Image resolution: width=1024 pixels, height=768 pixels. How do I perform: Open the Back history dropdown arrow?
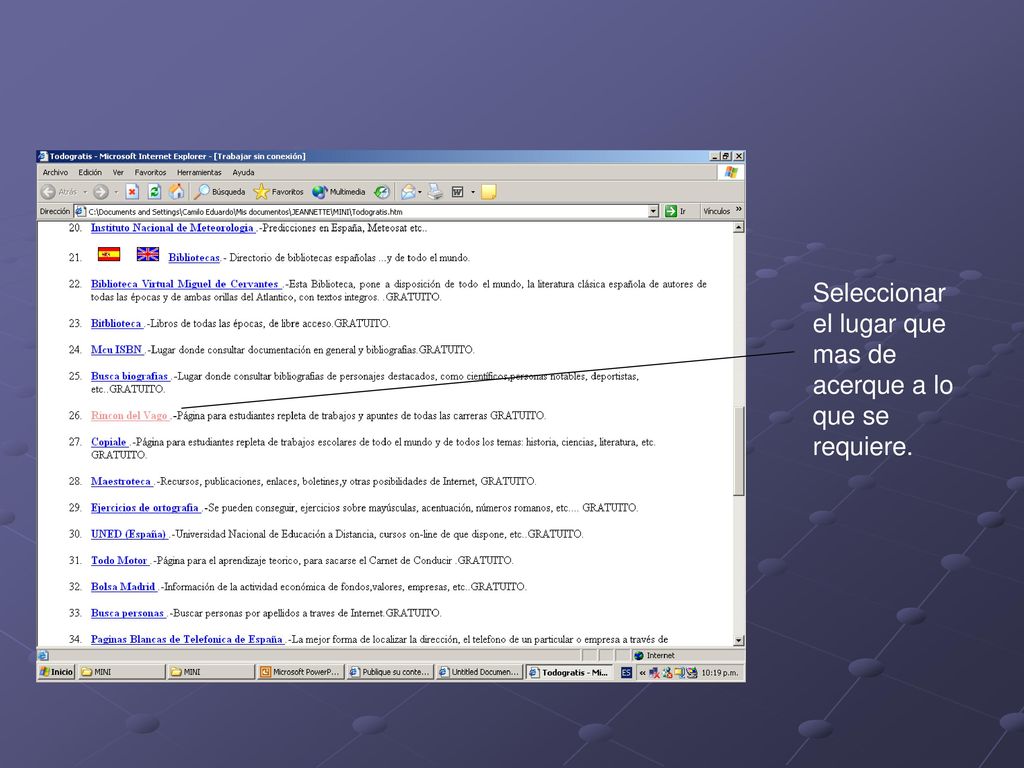85,192
